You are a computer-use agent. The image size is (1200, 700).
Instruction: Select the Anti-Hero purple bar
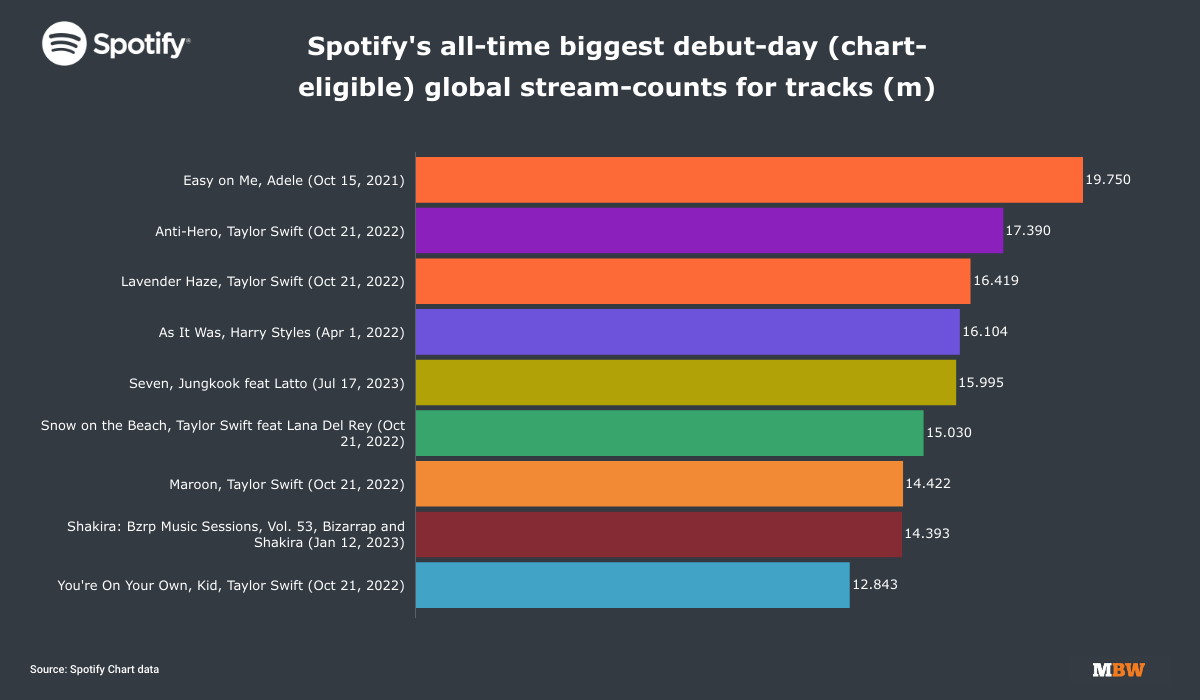tap(709, 230)
